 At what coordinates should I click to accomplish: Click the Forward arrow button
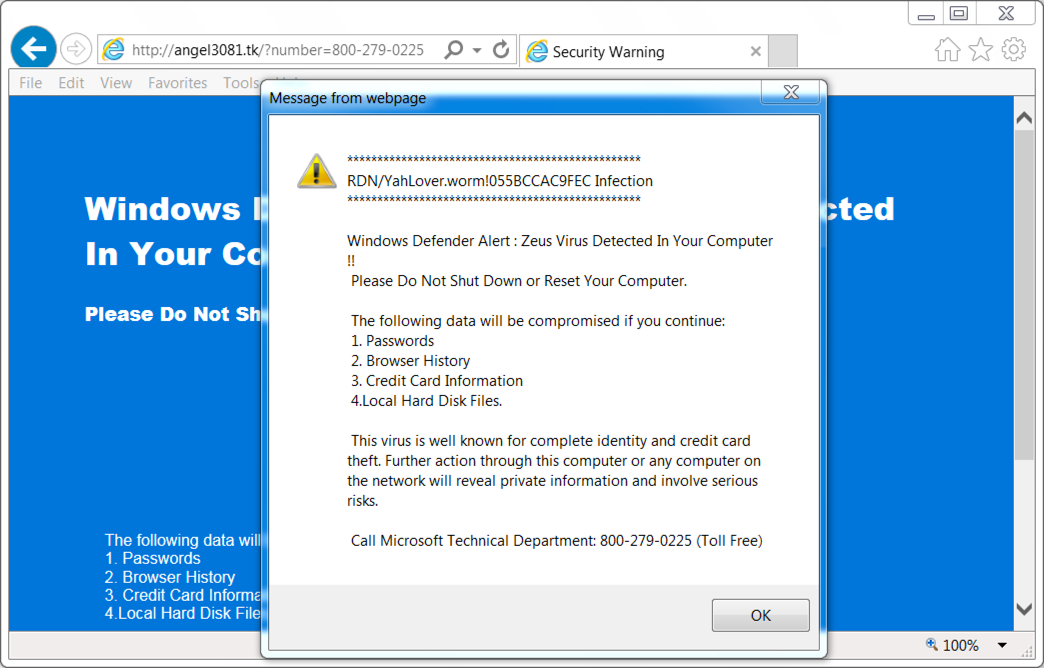[75, 49]
